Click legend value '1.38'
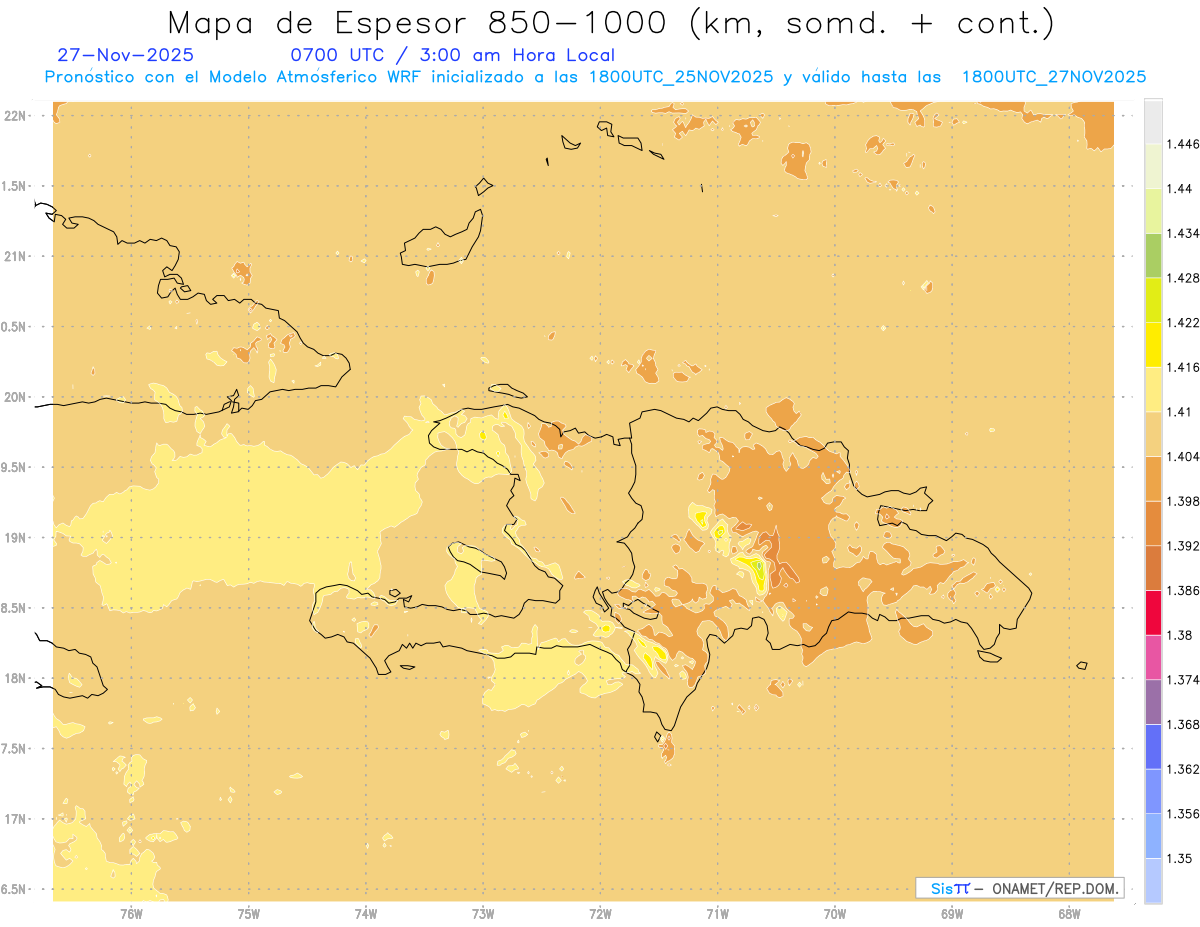Image resolution: width=1200 pixels, height=927 pixels. pyautogui.click(x=1179, y=635)
